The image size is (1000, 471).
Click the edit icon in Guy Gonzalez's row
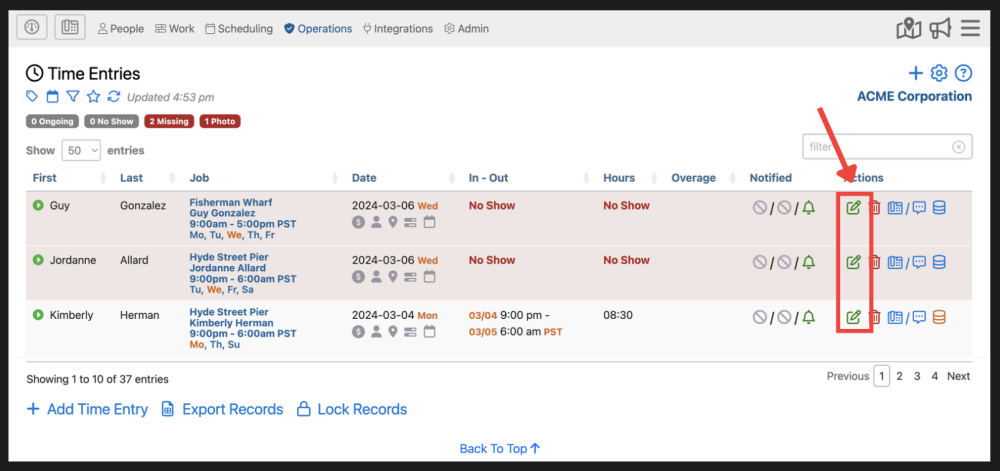[x=853, y=208]
